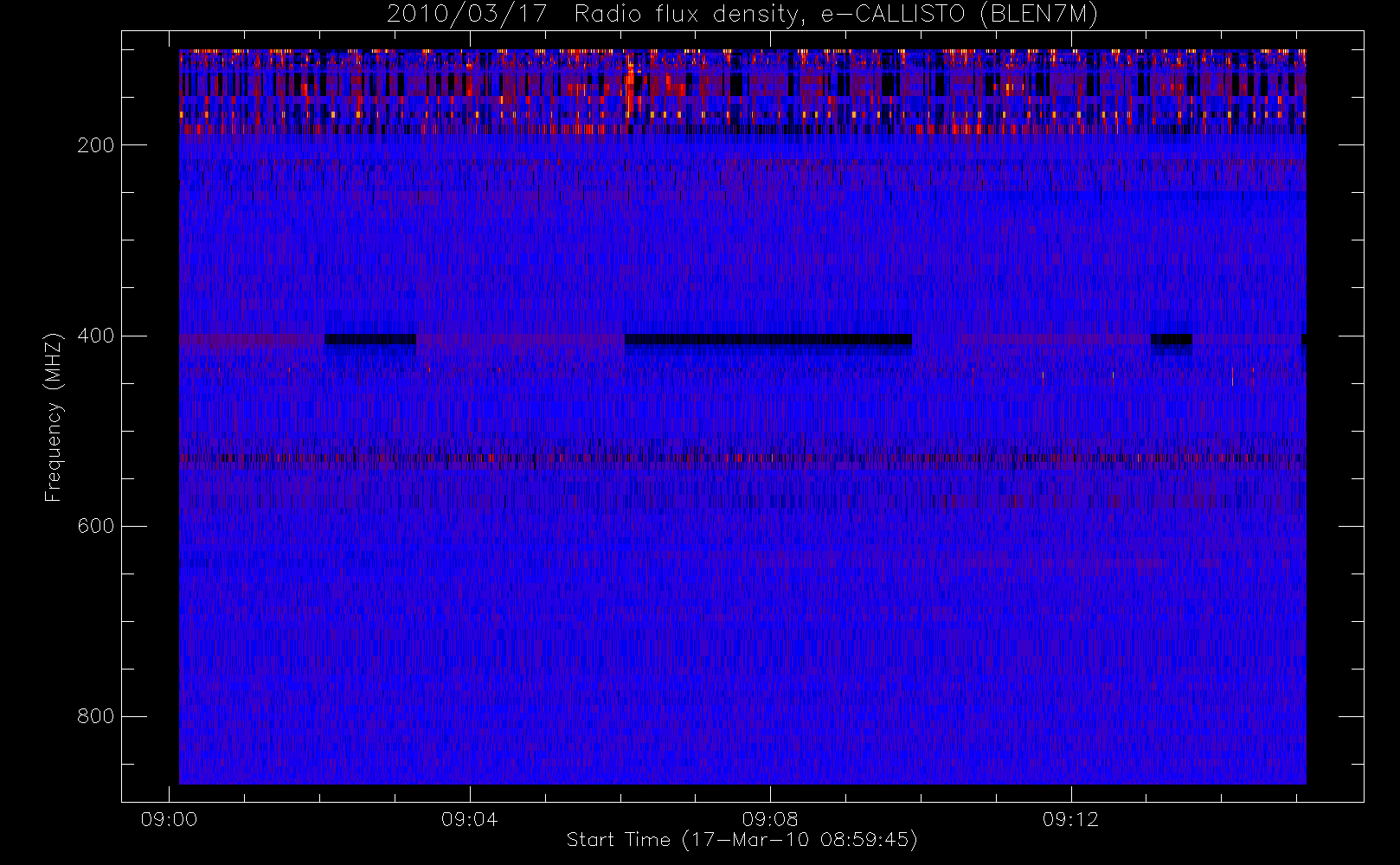1400x865 pixels.
Task: Click the 09:08 time tick label
Action: tap(770, 819)
